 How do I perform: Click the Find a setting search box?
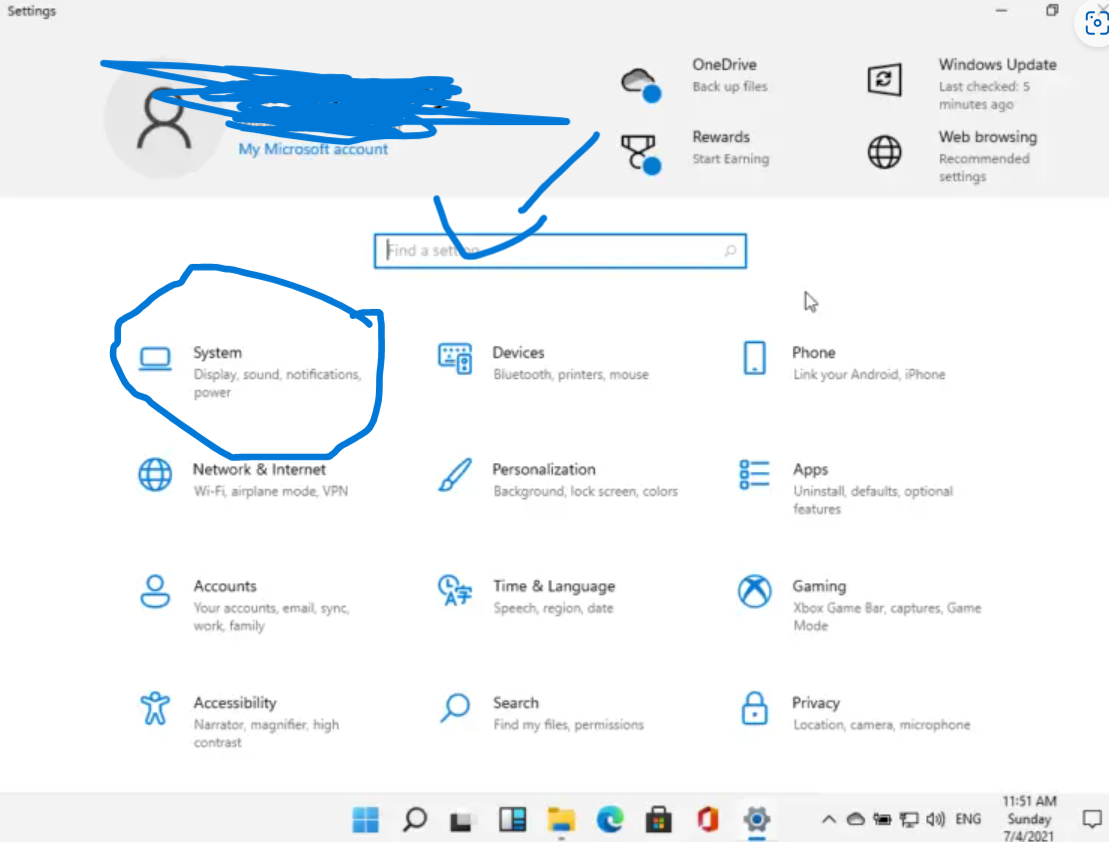[x=560, y=250]
